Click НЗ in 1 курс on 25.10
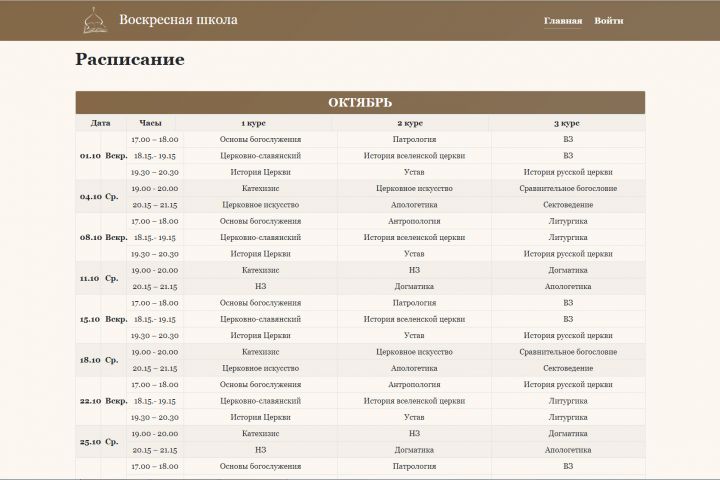The height and width of the screenshot is (480, 720). pos(260,450)
